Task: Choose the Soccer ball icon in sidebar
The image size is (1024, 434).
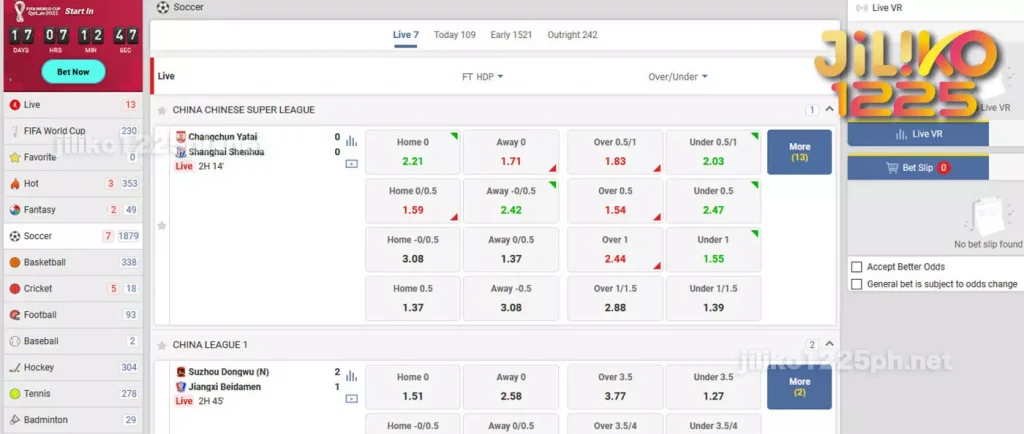Action: [x=15, y=236]
